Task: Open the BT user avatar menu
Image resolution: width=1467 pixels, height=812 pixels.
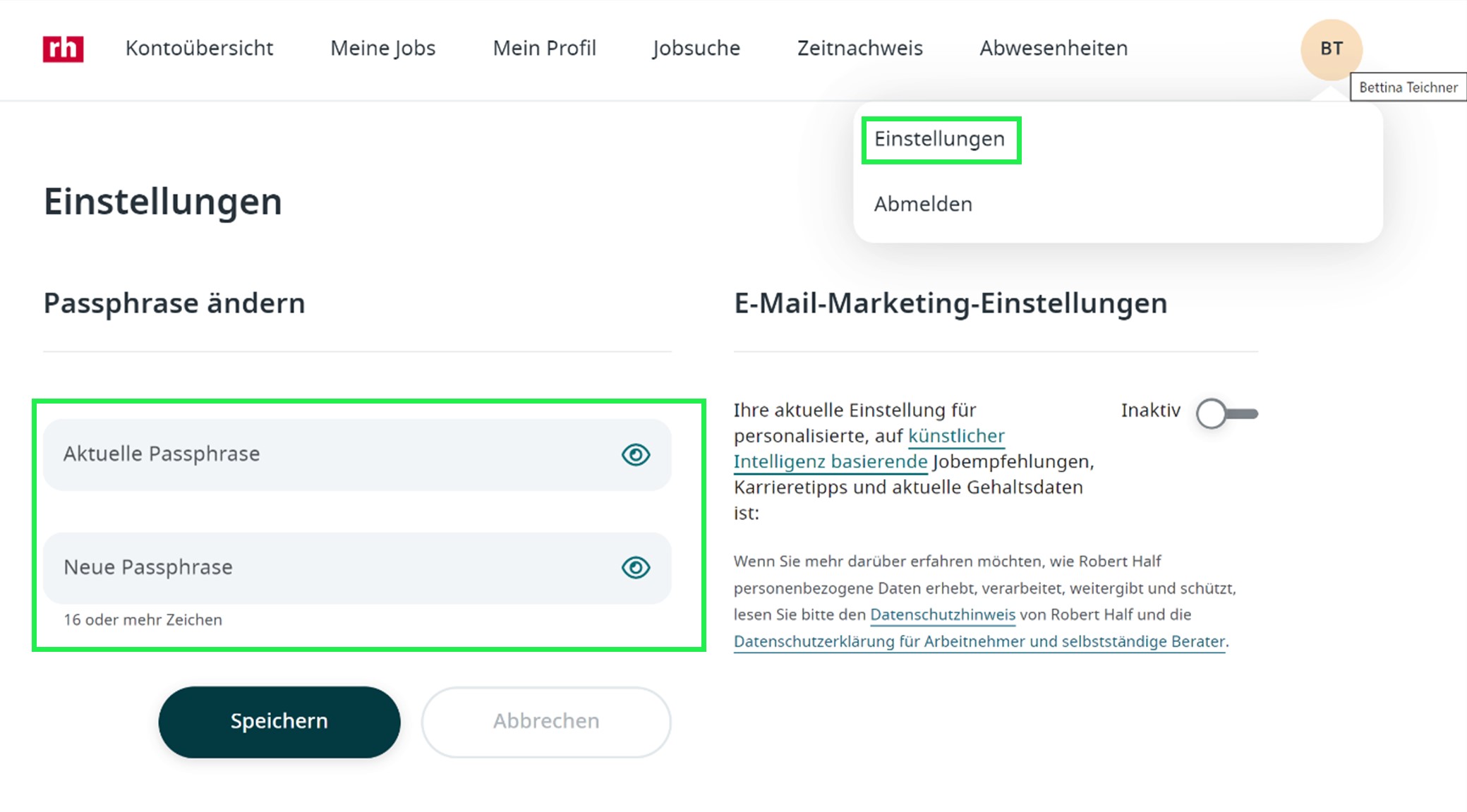Action: click(1331, 49)
